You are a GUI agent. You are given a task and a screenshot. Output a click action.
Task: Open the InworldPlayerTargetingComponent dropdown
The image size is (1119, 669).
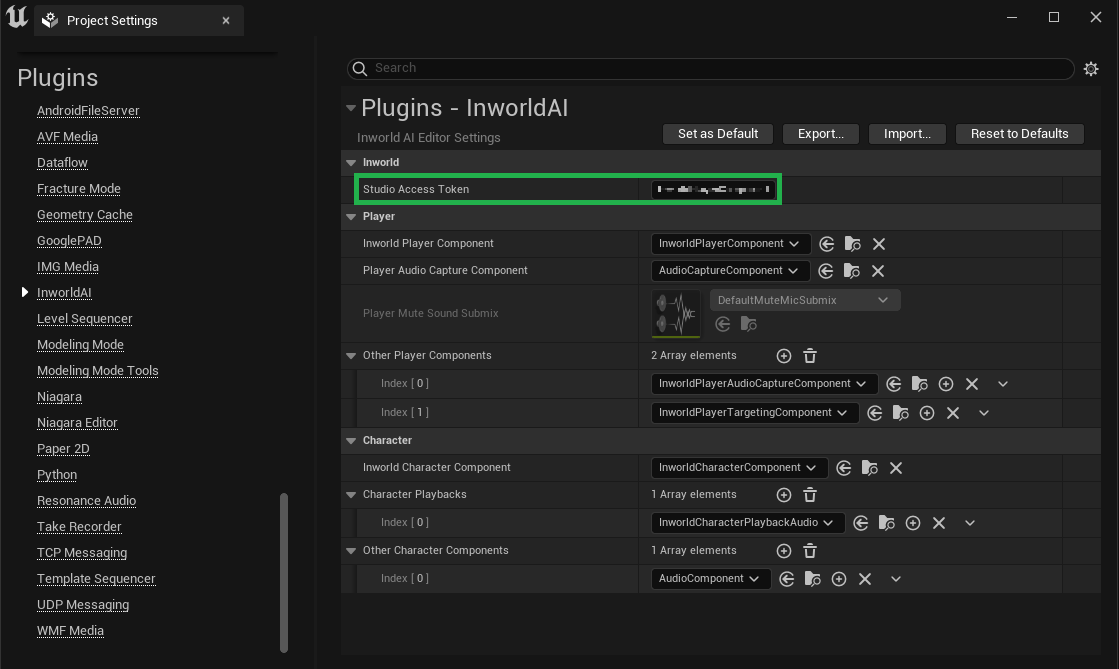pos(754,413)
